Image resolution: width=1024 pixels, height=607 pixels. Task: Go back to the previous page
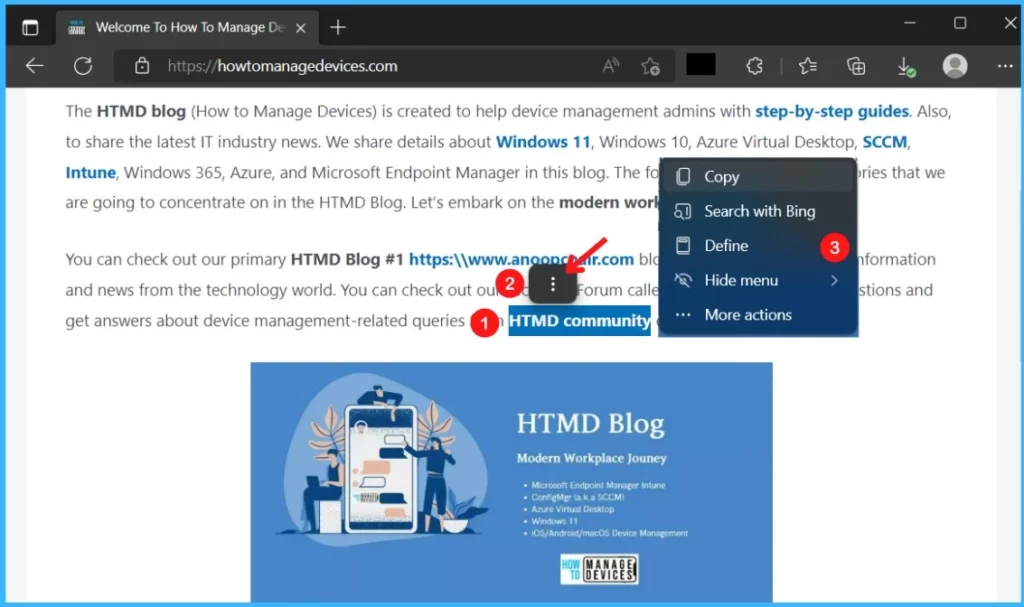(x=34, y=66)
